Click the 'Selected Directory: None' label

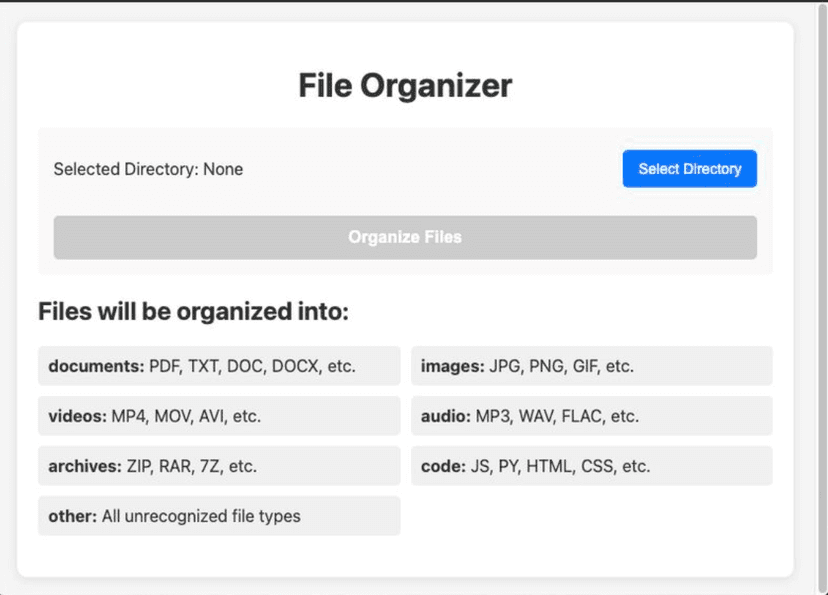click(x=148, y=169)
